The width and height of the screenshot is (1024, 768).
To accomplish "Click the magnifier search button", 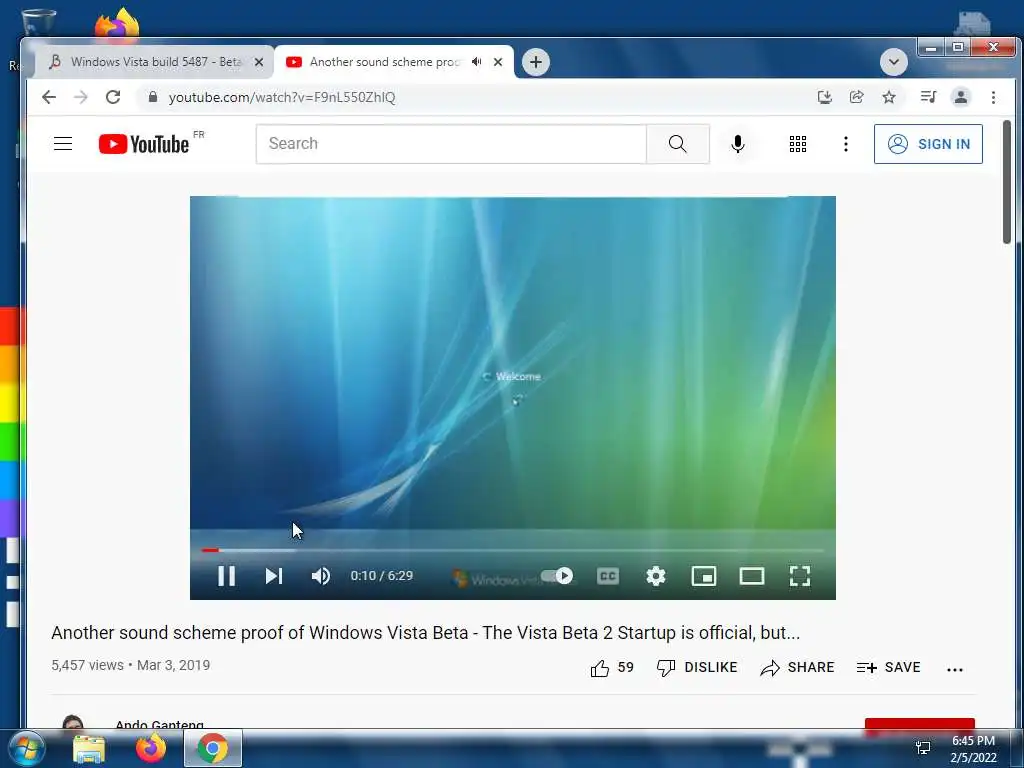I will pos(678,144).
